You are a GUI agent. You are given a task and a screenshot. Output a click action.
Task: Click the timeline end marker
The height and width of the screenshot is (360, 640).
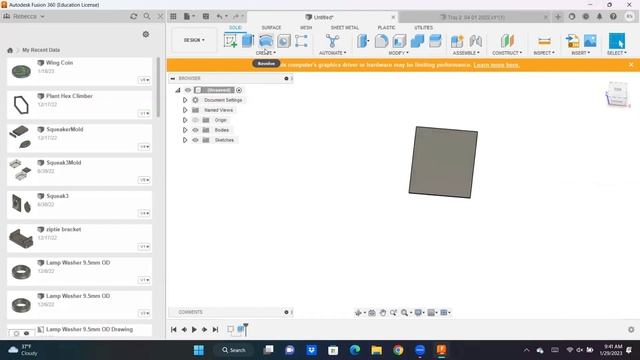[x=246, y=329]
